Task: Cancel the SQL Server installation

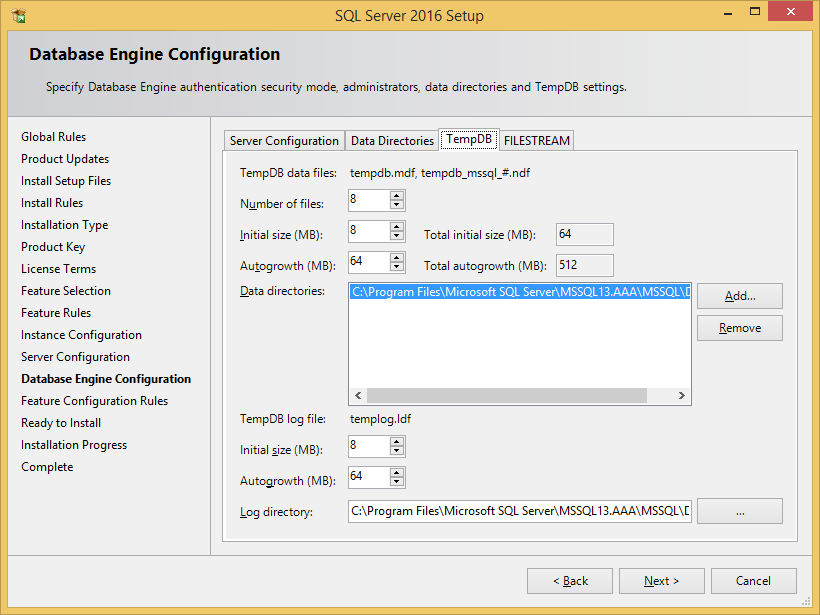Action: pyautogui.click(x=753, y=581)
